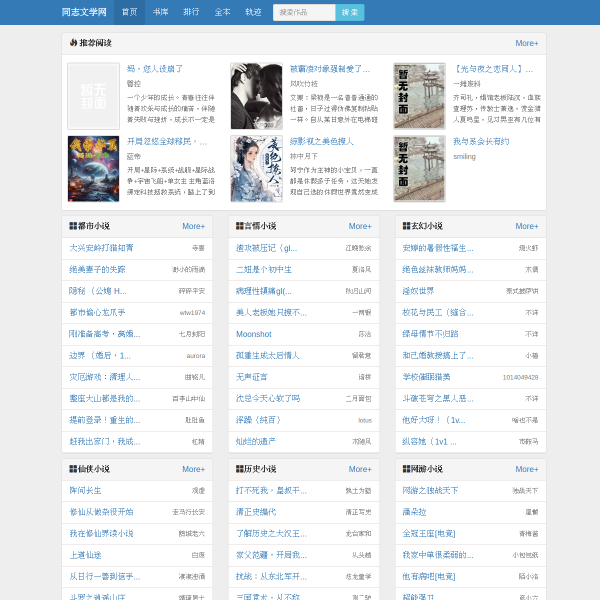Open 修仙从做杂役开始 novel link
The height and width of the screenshot is (600, 600).
pos(101,512)
